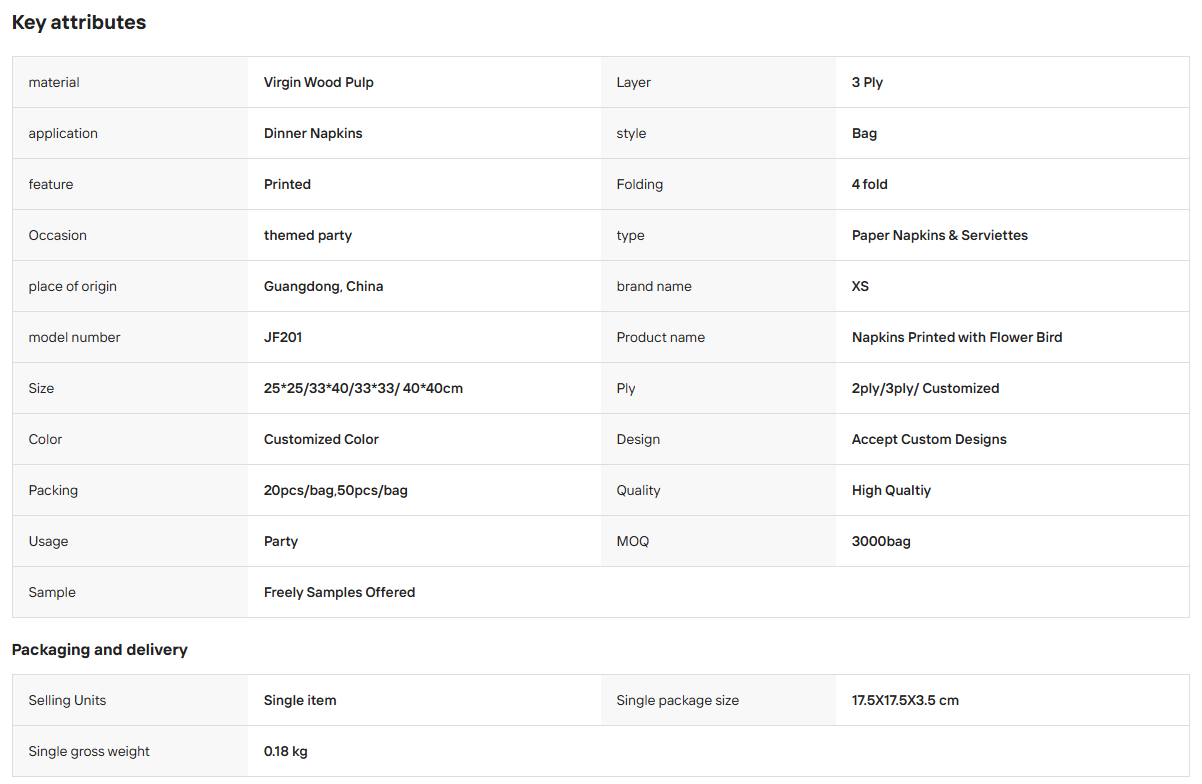This screenshot has height=784, width=1202.
Task: Select single package size 17.5X17.5X3.5 cm
Action: (x=905, y=700)
